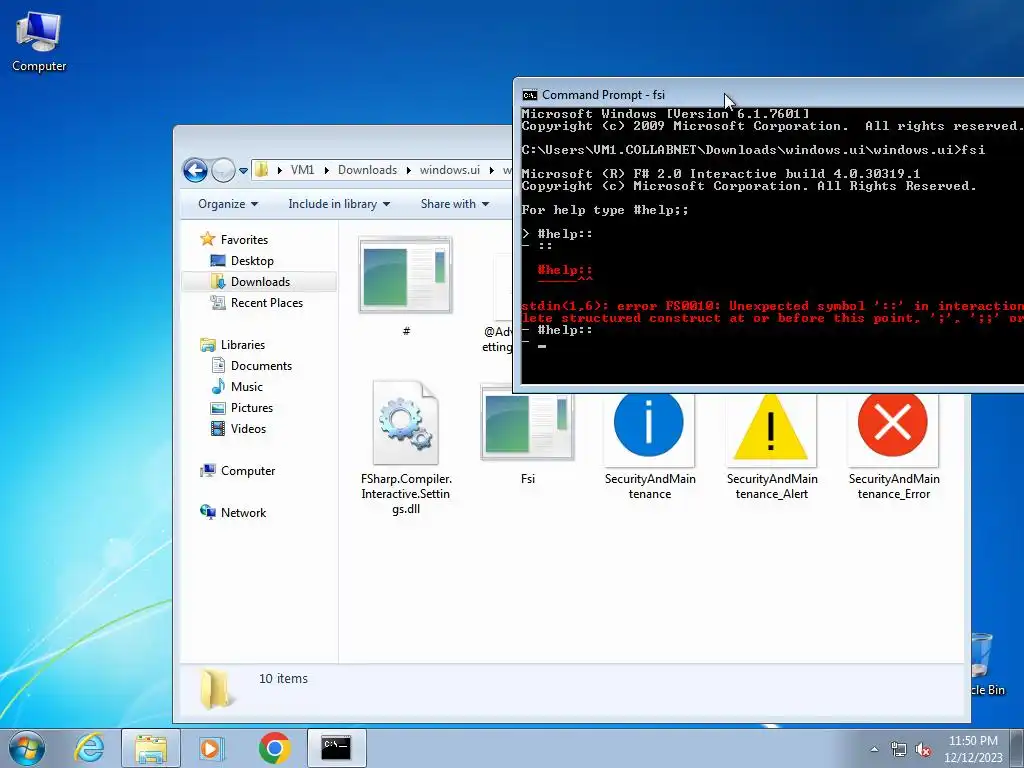Click the folder icon in the details pane
The image size is (1024, 768).
click(216, 689)
